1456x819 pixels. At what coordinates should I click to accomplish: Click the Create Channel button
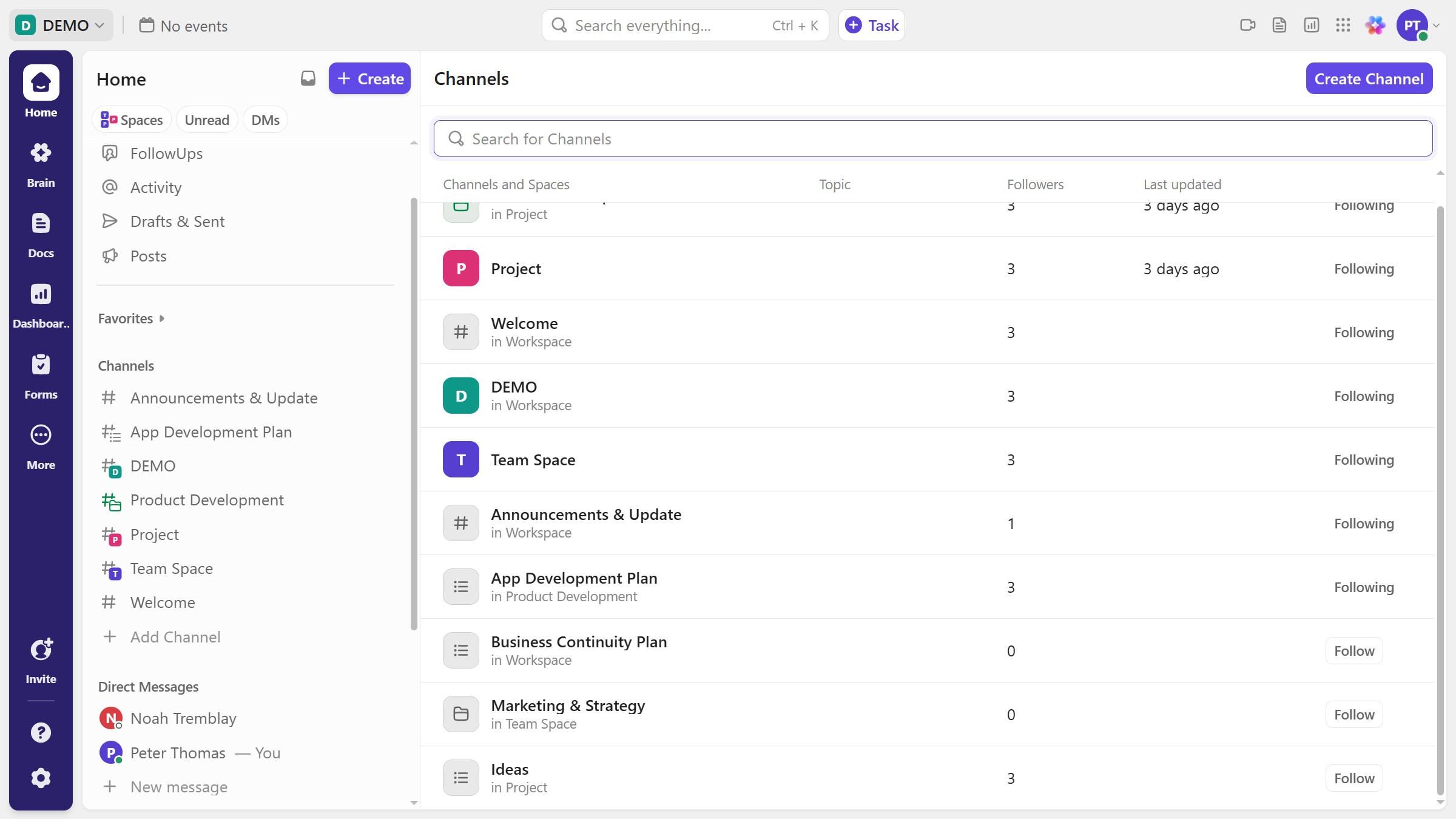point(1369,79)
